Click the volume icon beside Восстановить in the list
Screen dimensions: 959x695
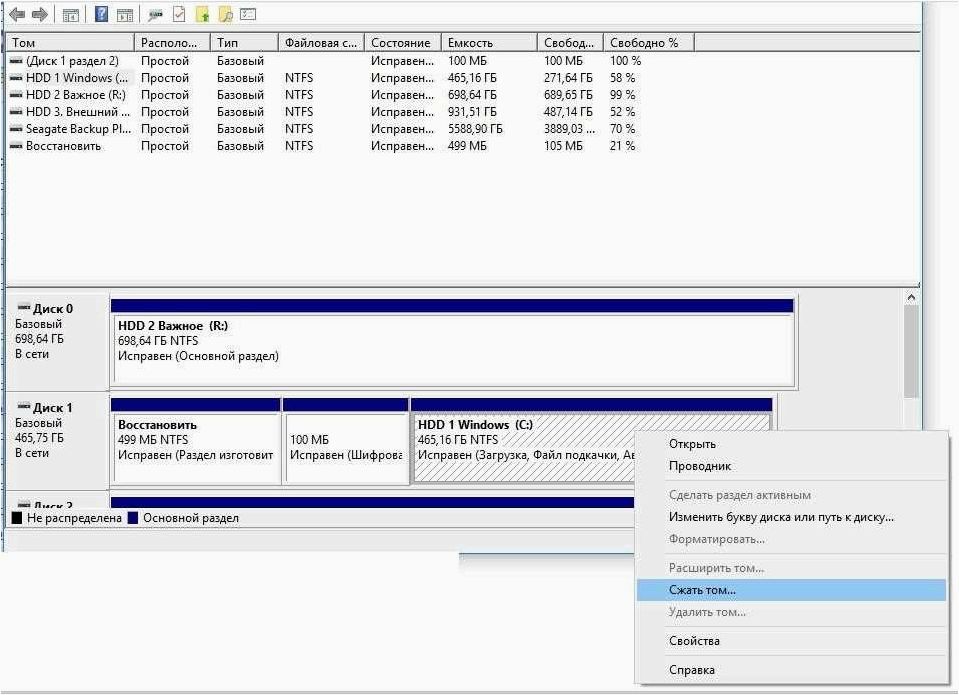(17, 146)
